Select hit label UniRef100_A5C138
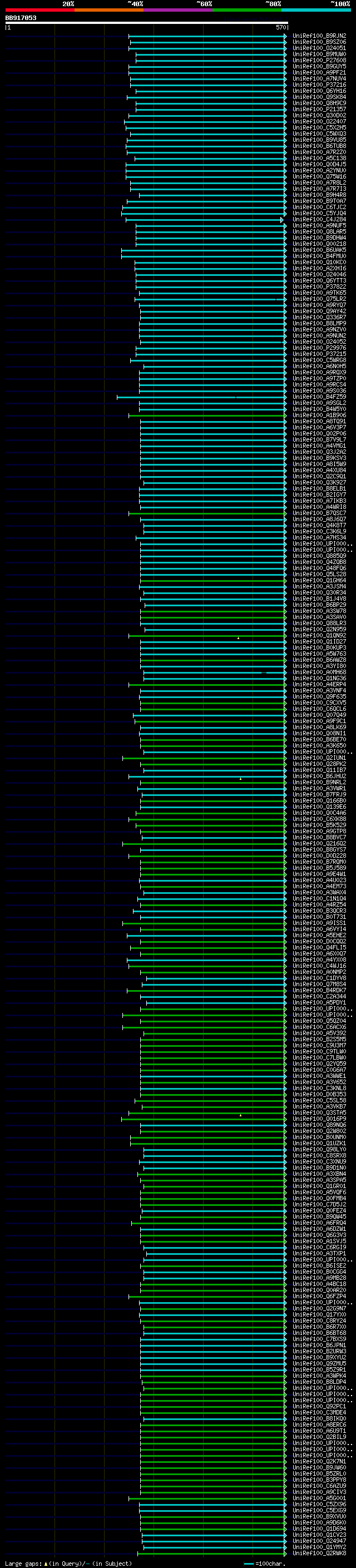This screenshot has height=1568, width=356. 319,159
